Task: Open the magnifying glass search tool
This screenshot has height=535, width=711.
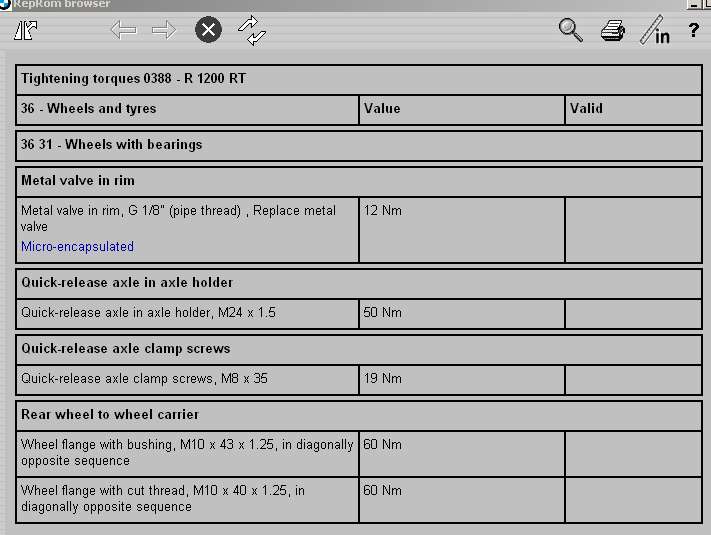Action: (570, 30)
